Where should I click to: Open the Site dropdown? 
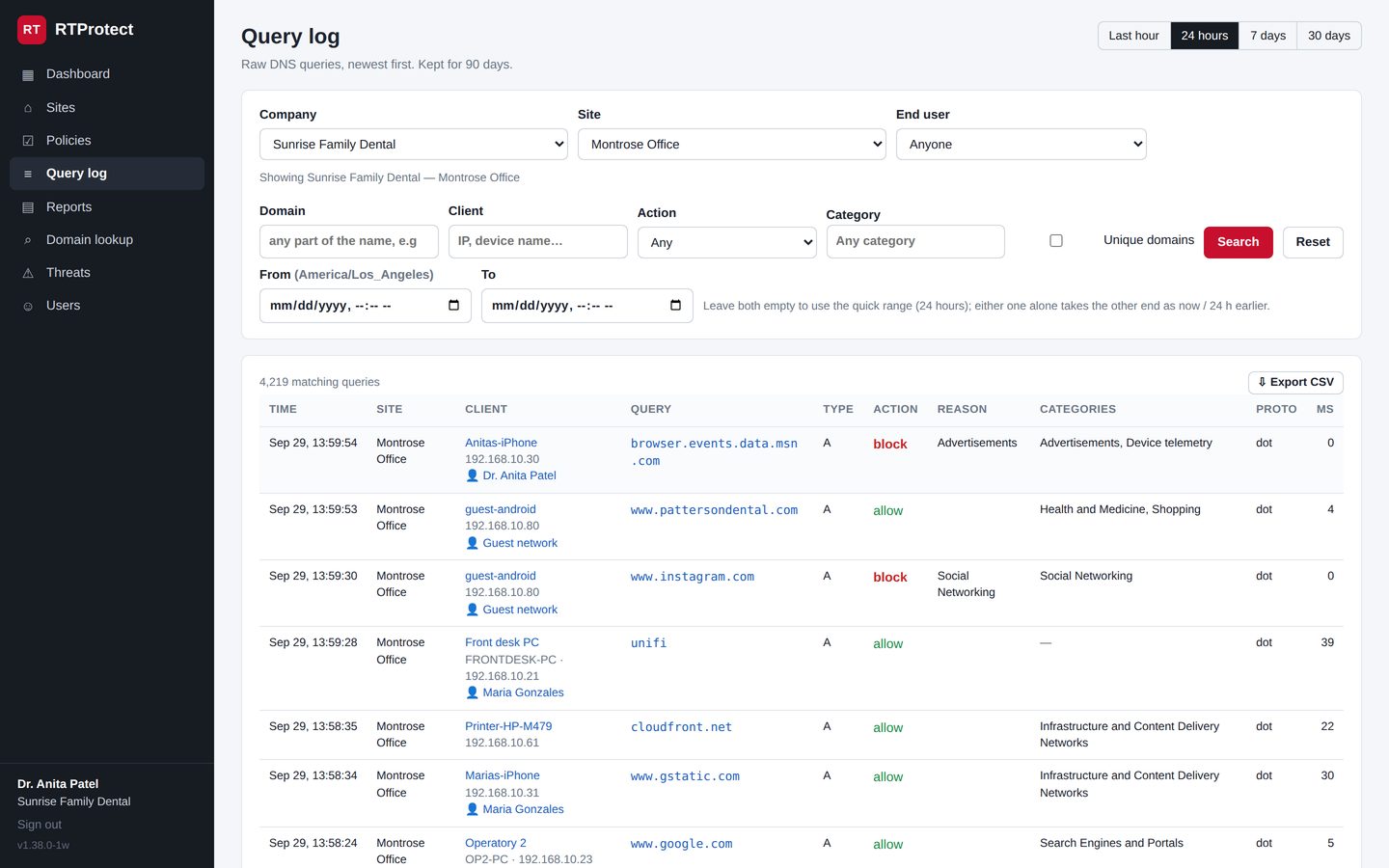pyautogui.click(x=732, y=145)
